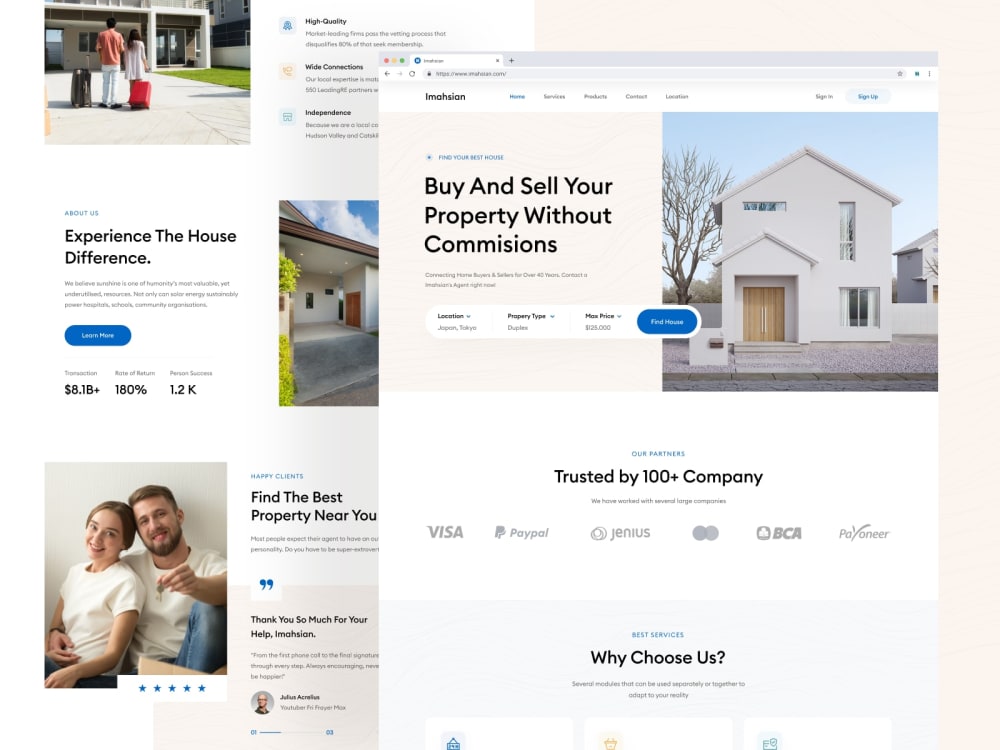Viewport: 1000px width, 750px height.
Task: Click the browser forward arrow
Action: click(x=400, y=74)
